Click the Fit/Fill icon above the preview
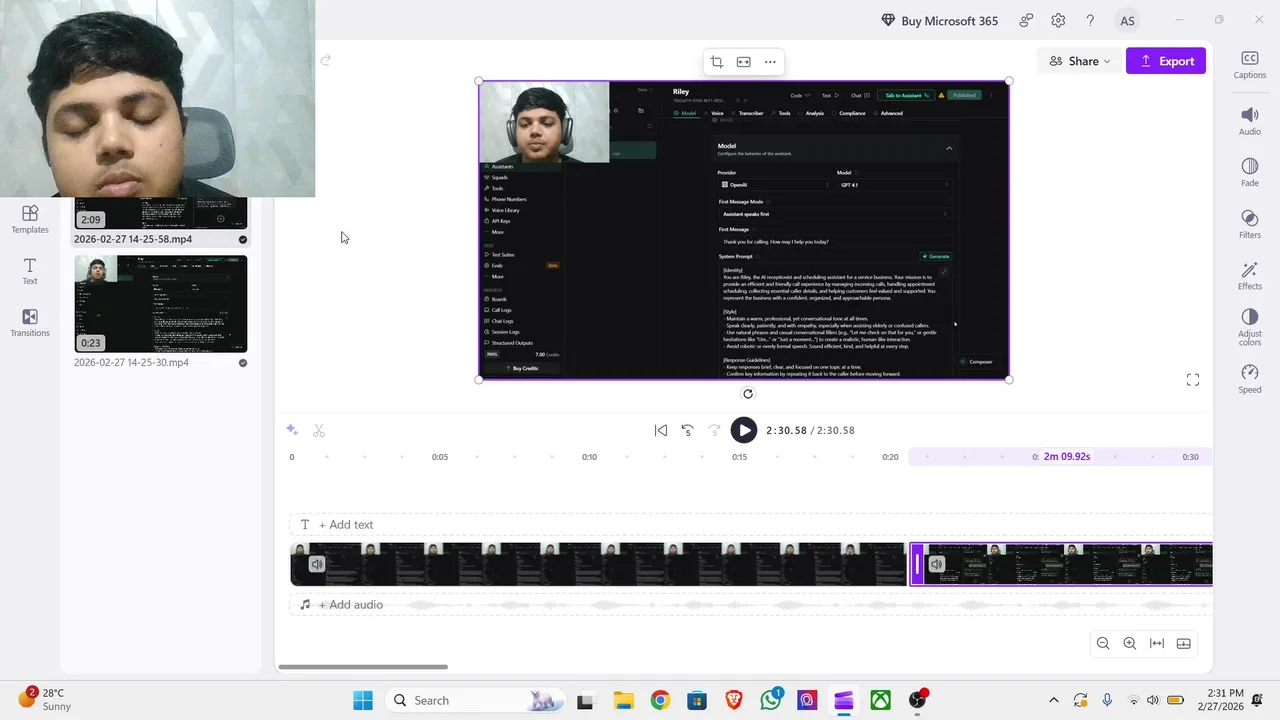Screen dimensions: 1280x720 point(743,62)
